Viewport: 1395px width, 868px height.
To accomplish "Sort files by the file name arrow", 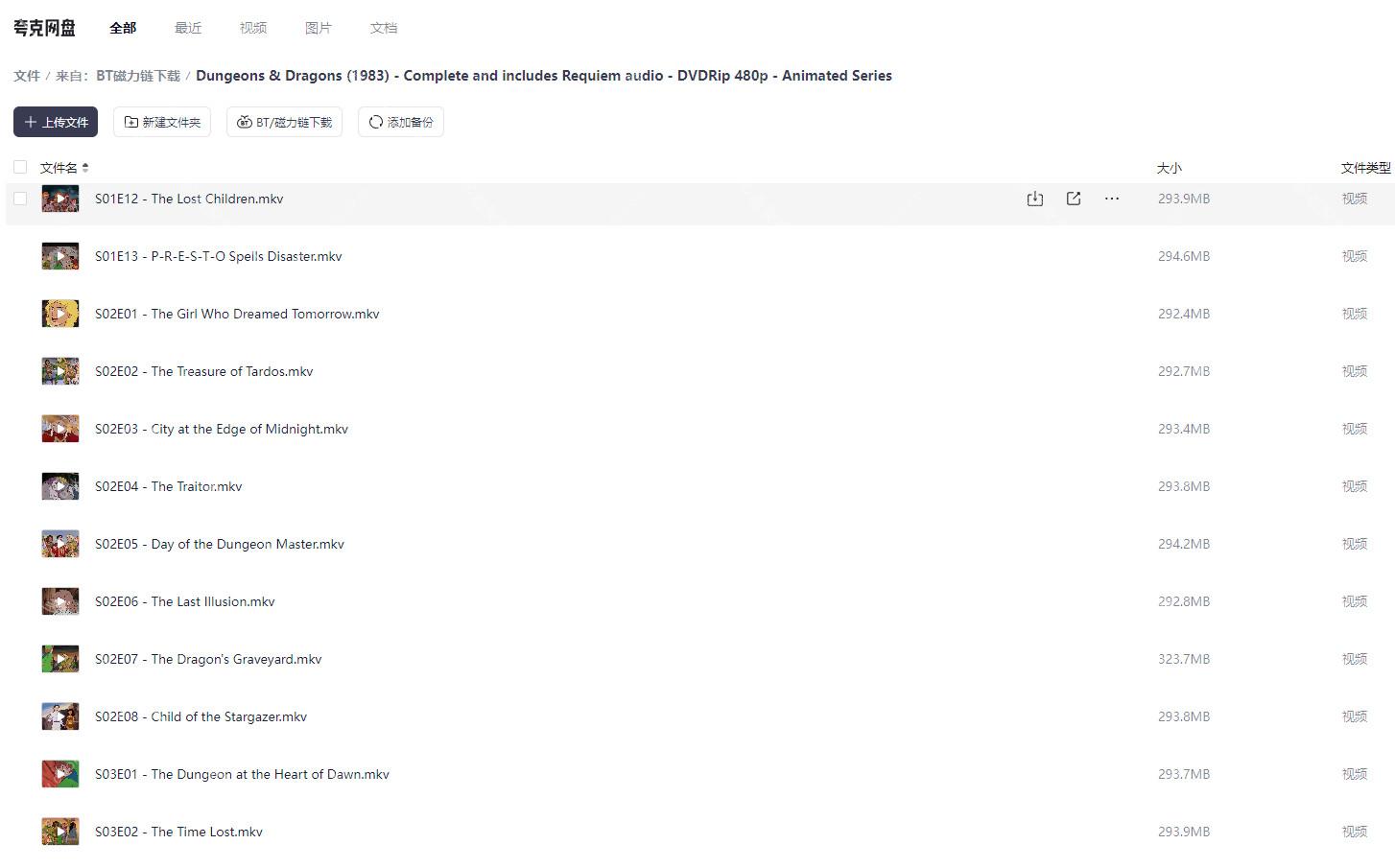I will pos(85,168).
